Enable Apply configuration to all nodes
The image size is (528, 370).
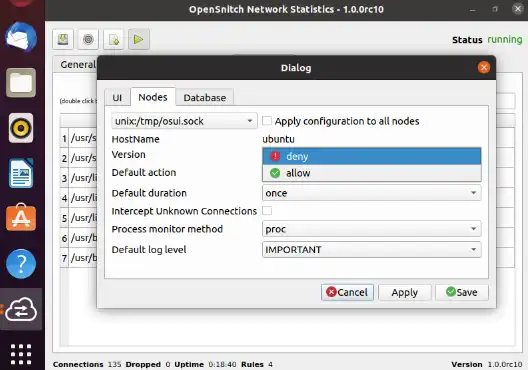pos(267,121)
